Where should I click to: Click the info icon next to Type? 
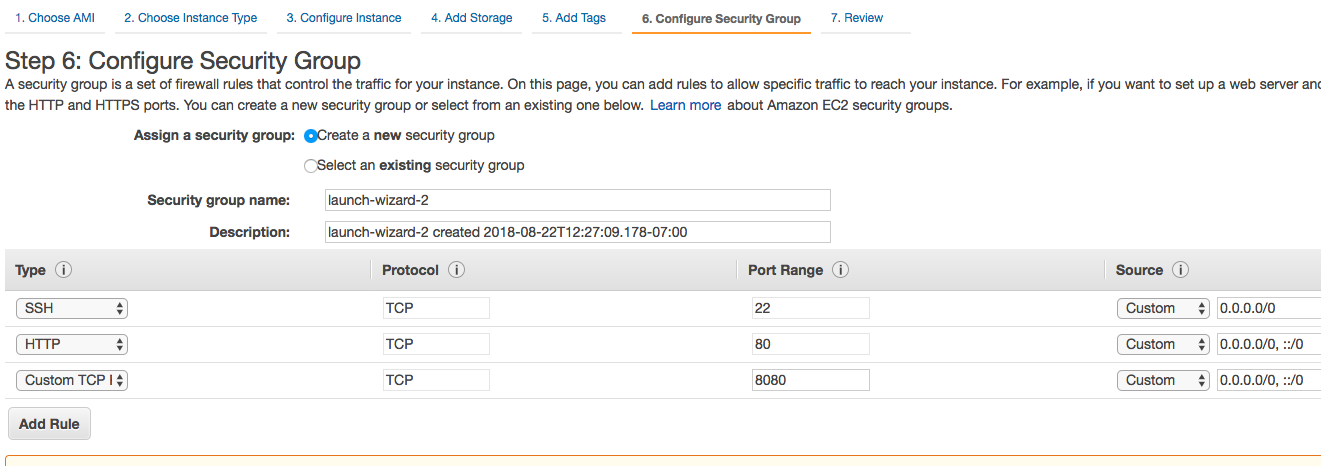[x=64, y=271]
